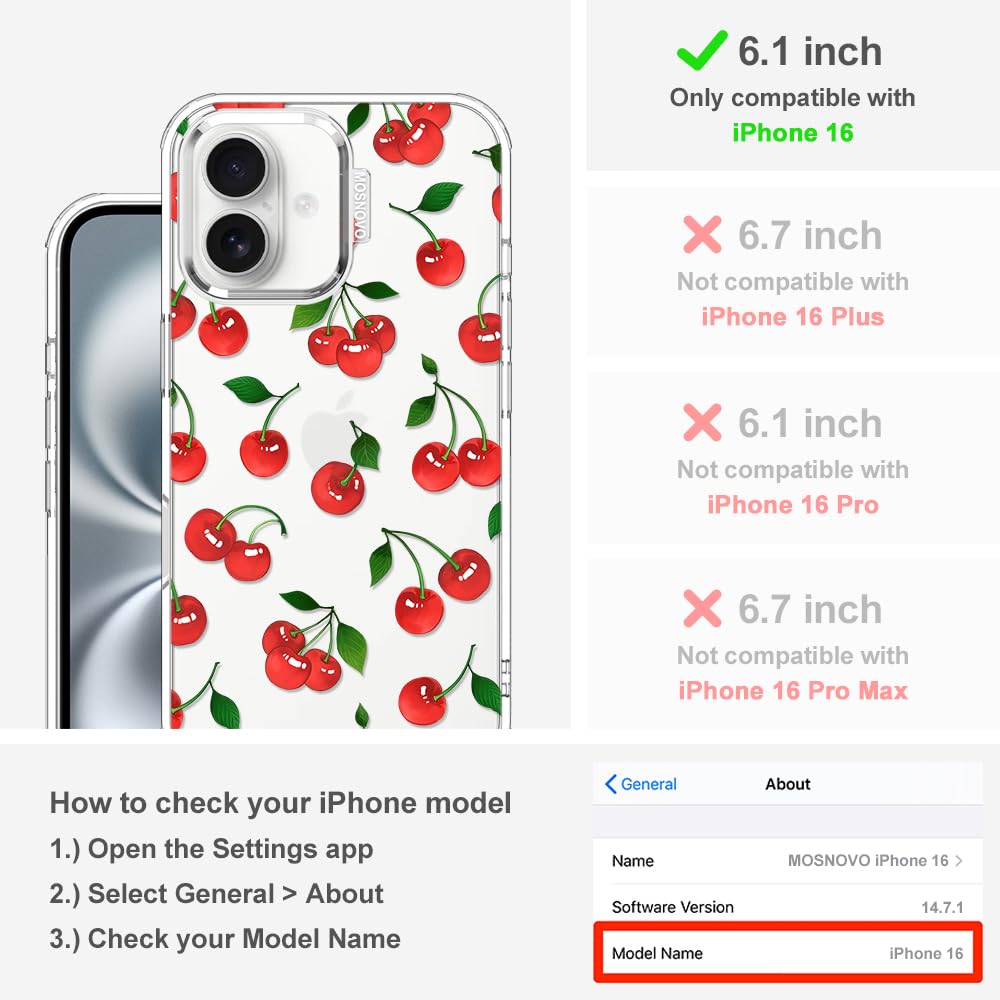Click the phone screen wallpaper on the left

115,472
